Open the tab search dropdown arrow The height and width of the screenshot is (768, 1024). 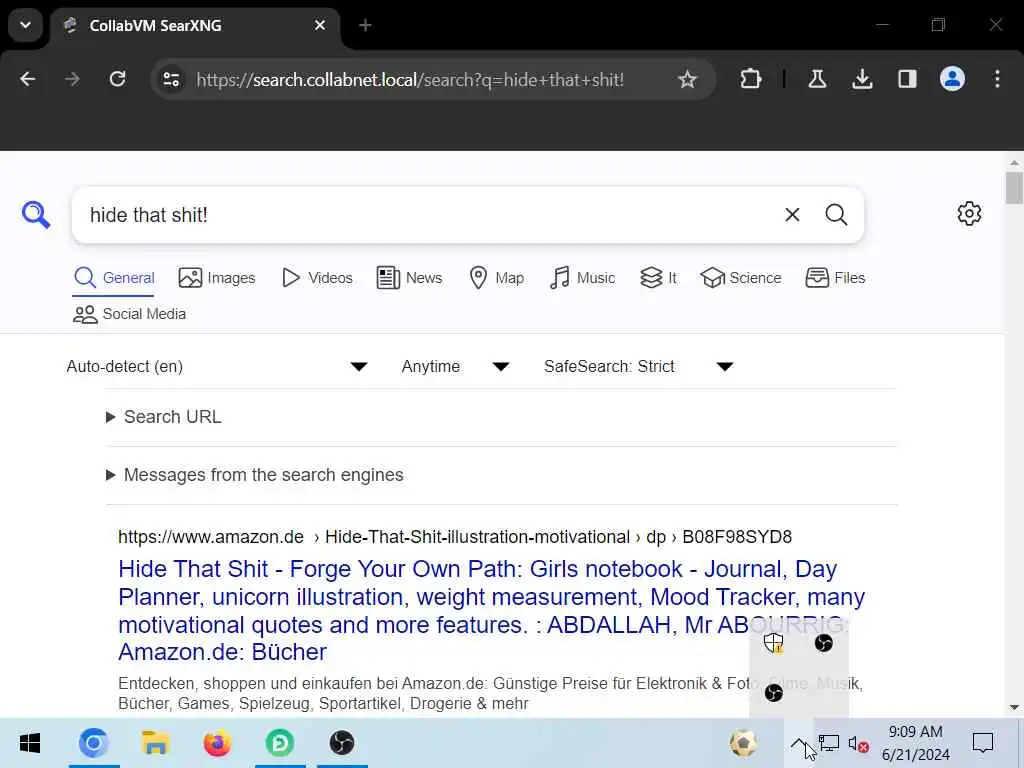[25, 25]
